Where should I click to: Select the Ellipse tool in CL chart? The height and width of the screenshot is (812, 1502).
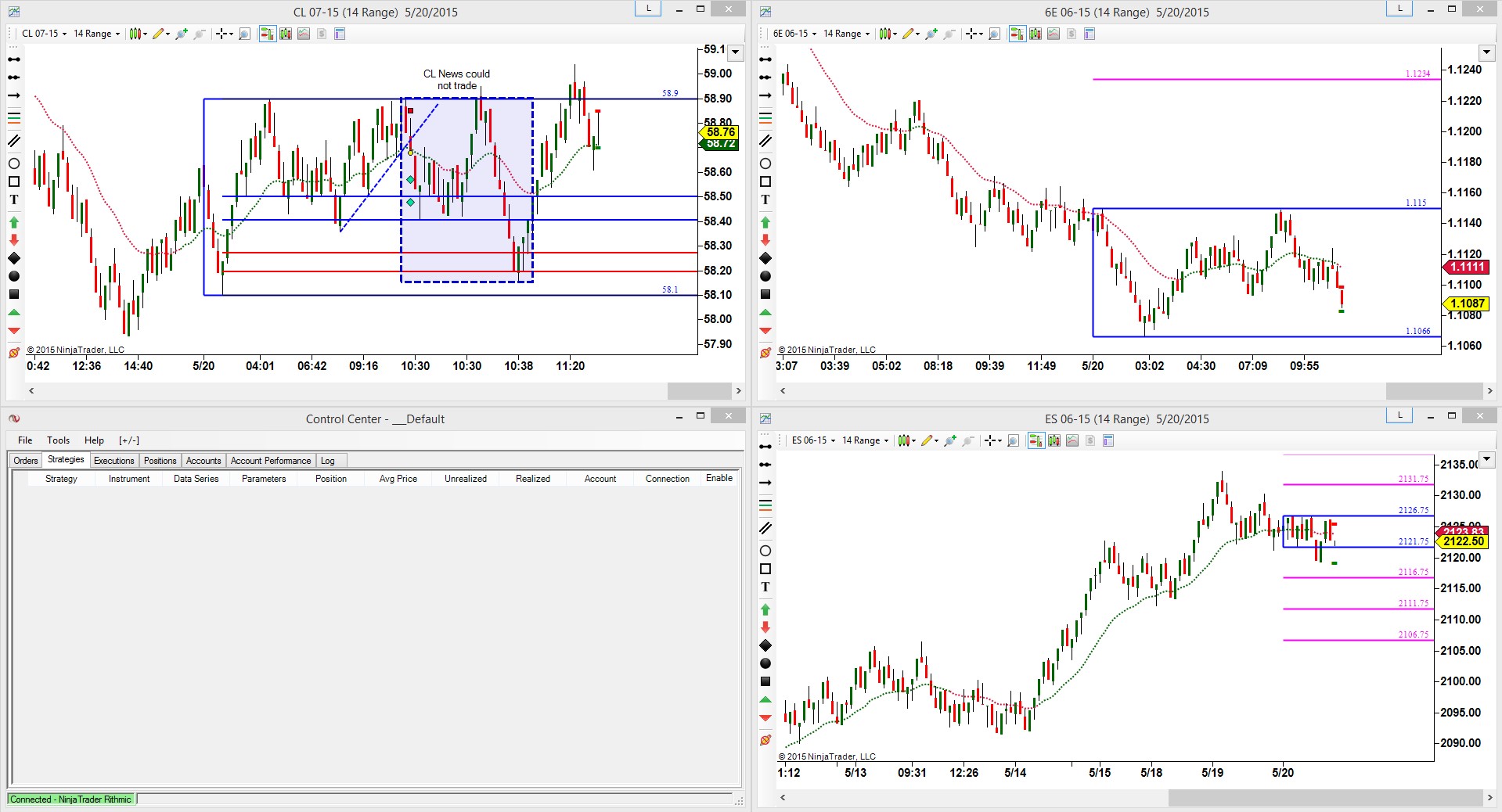coord(14,163)
